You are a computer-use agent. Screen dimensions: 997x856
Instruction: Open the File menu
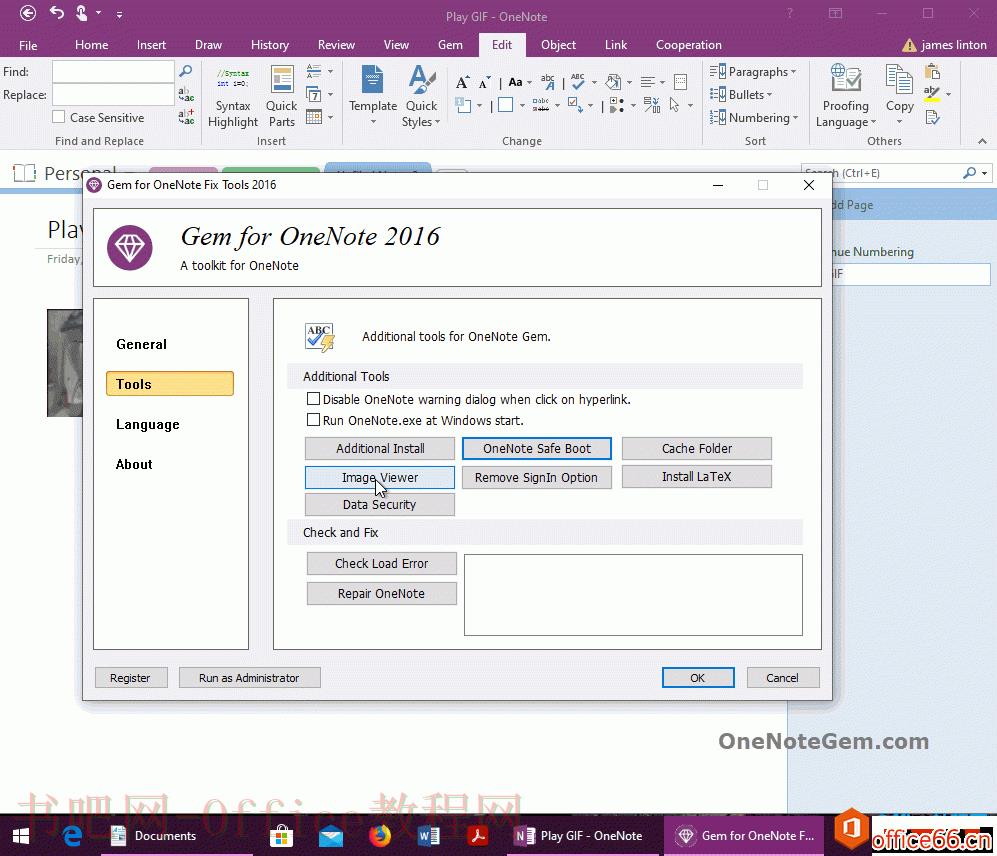[x=28, y=45]
